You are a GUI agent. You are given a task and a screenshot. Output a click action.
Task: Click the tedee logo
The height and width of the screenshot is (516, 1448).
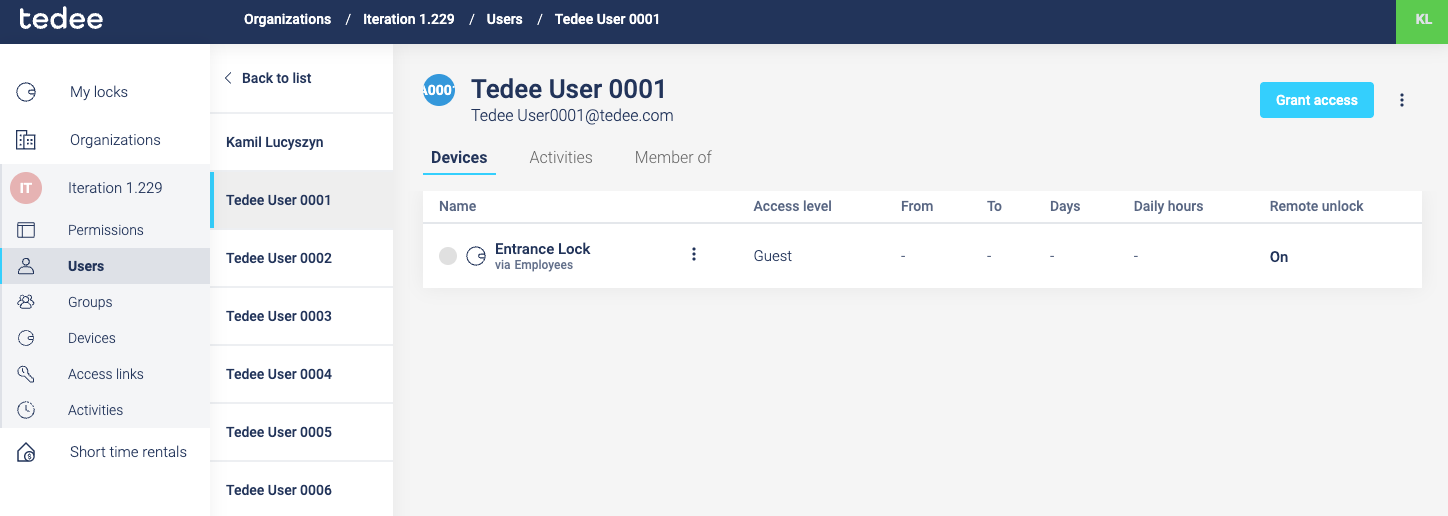coord(61,19)
